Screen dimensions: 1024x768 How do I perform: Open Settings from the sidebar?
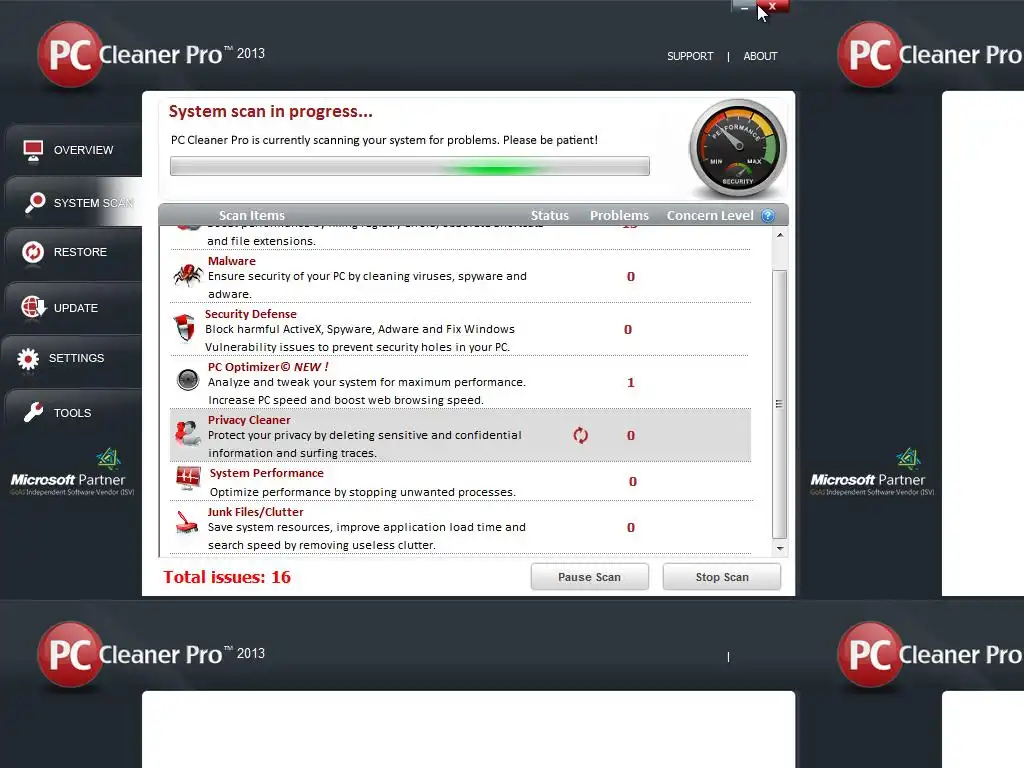click(73, 358)
